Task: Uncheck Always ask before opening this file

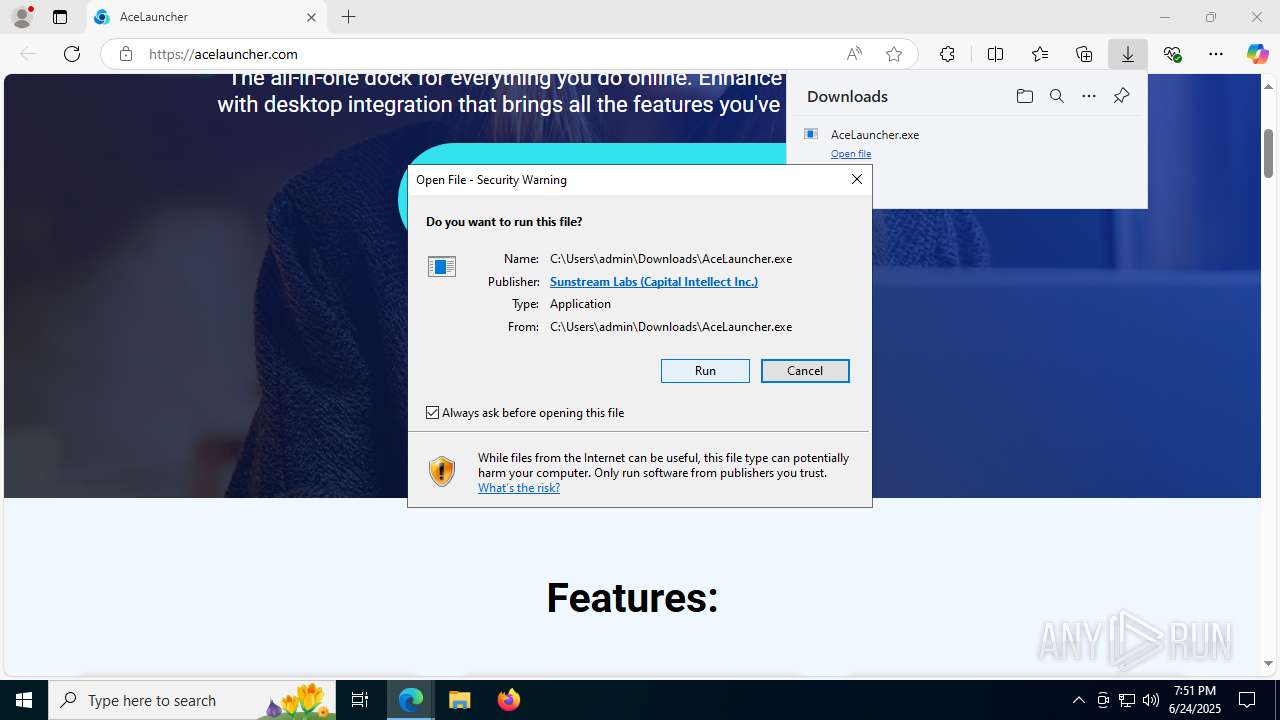Action: point(433,413)
